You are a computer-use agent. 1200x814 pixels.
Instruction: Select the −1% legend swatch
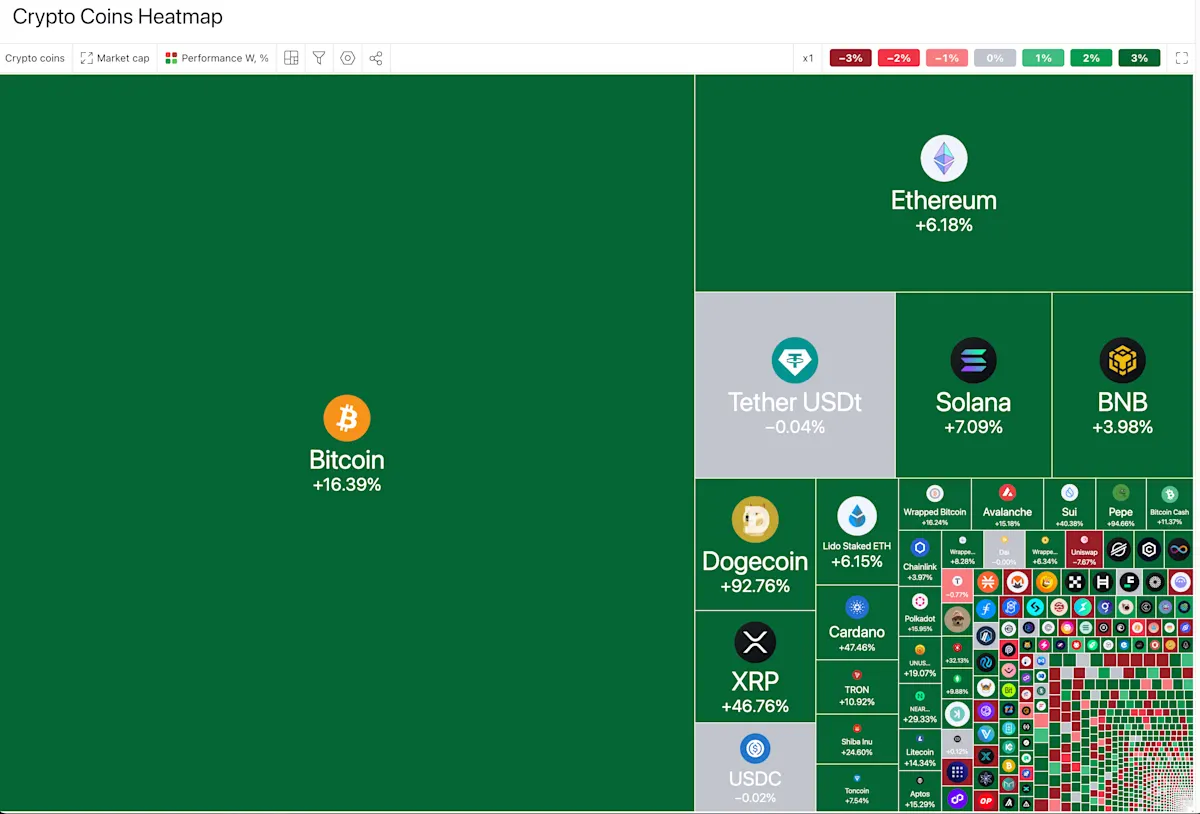point(947,58)
